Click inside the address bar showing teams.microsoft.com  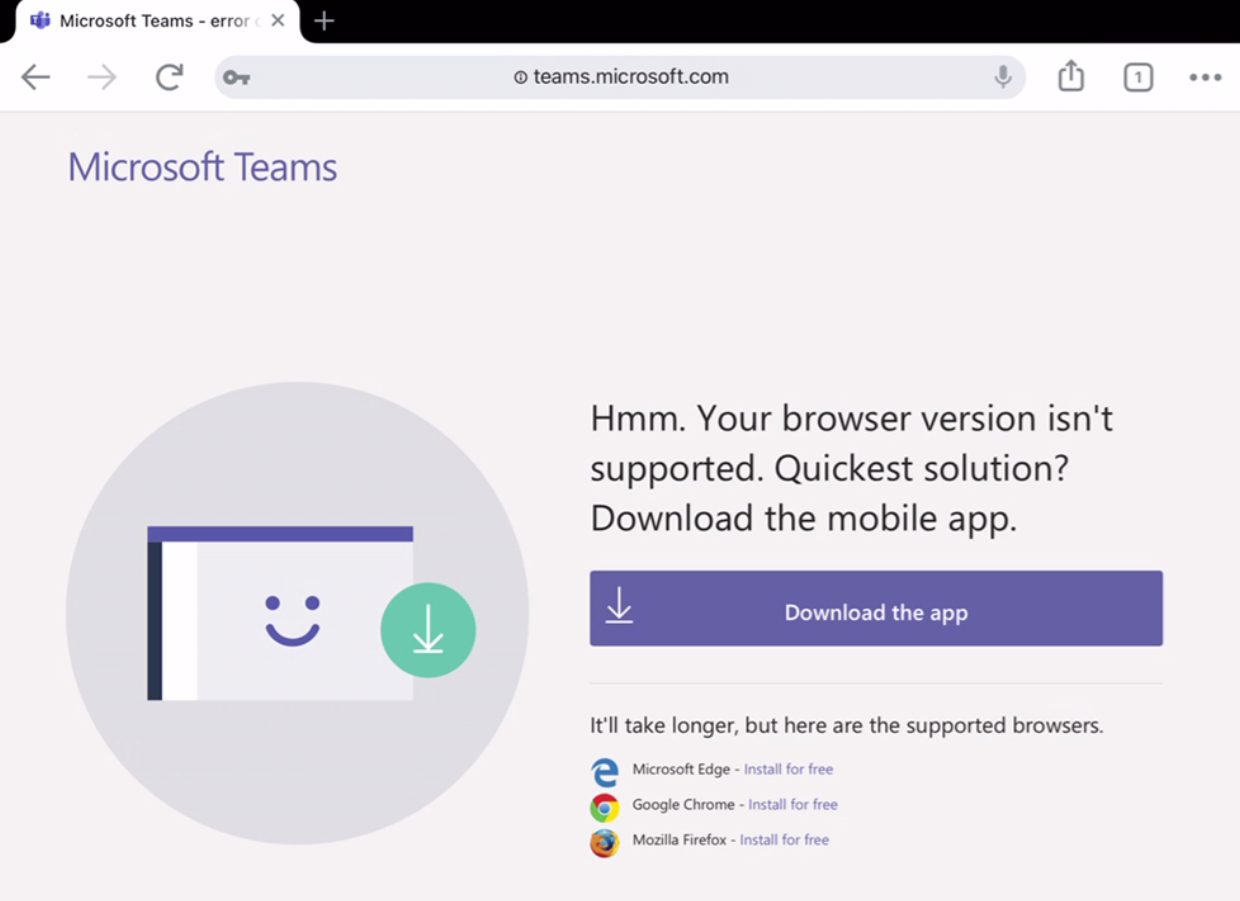(620, 77)
